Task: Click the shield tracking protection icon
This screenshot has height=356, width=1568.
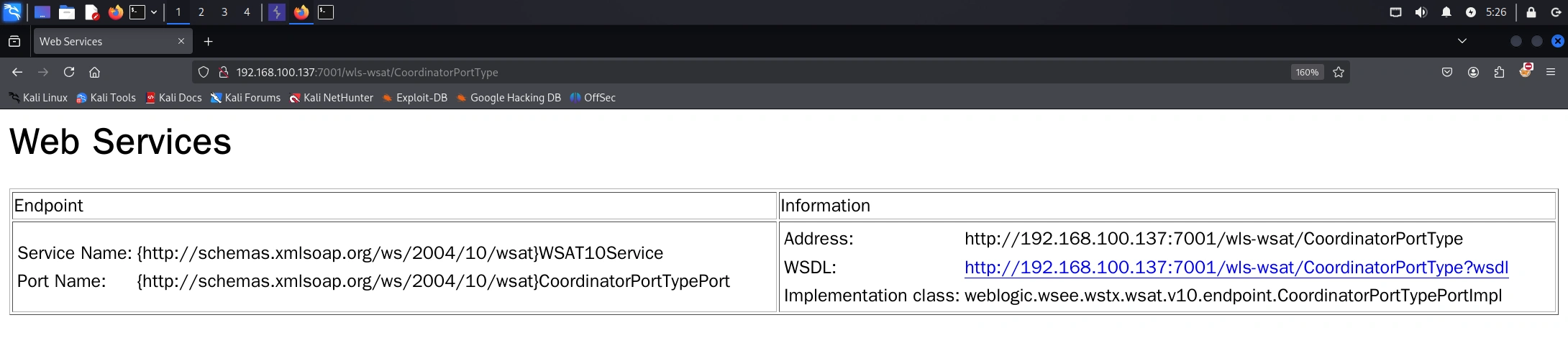Action: pos(204,72)
